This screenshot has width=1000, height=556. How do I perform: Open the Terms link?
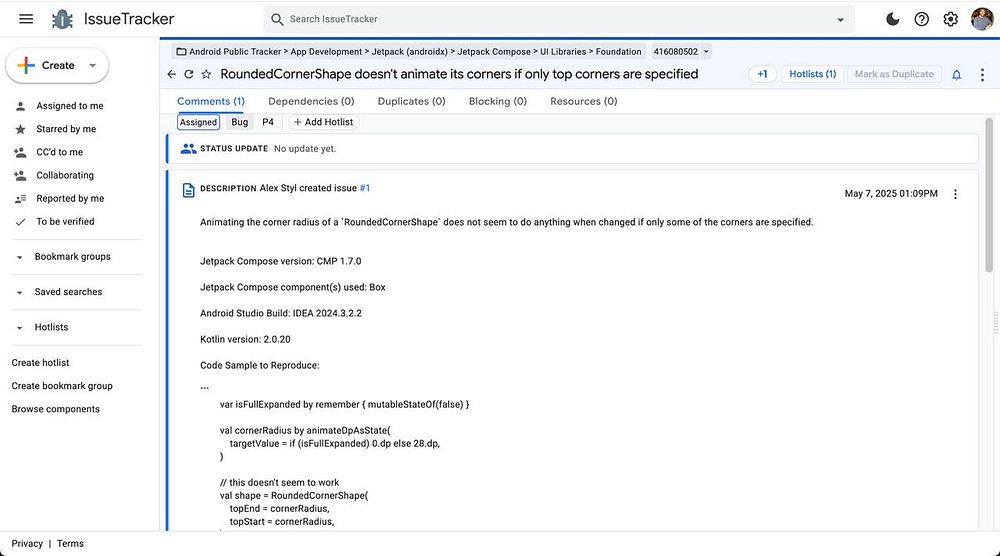(70, 544)
